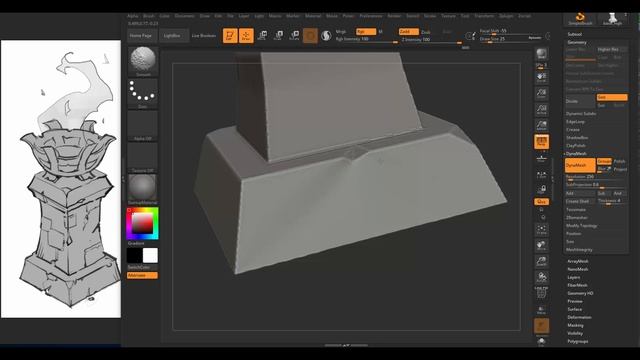Click the tool thumbnail beside SimpleBrush
Screen dimensions: 640x360
click(612, 18)
